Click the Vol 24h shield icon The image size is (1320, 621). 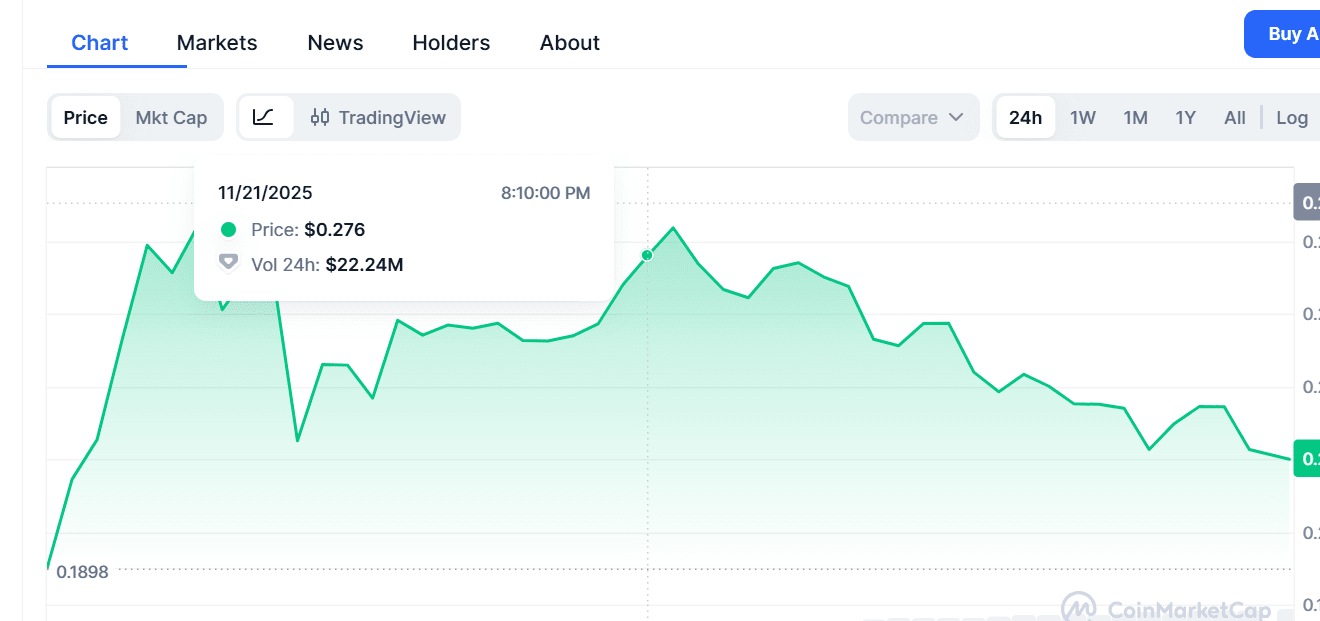(x=228, y=263)
